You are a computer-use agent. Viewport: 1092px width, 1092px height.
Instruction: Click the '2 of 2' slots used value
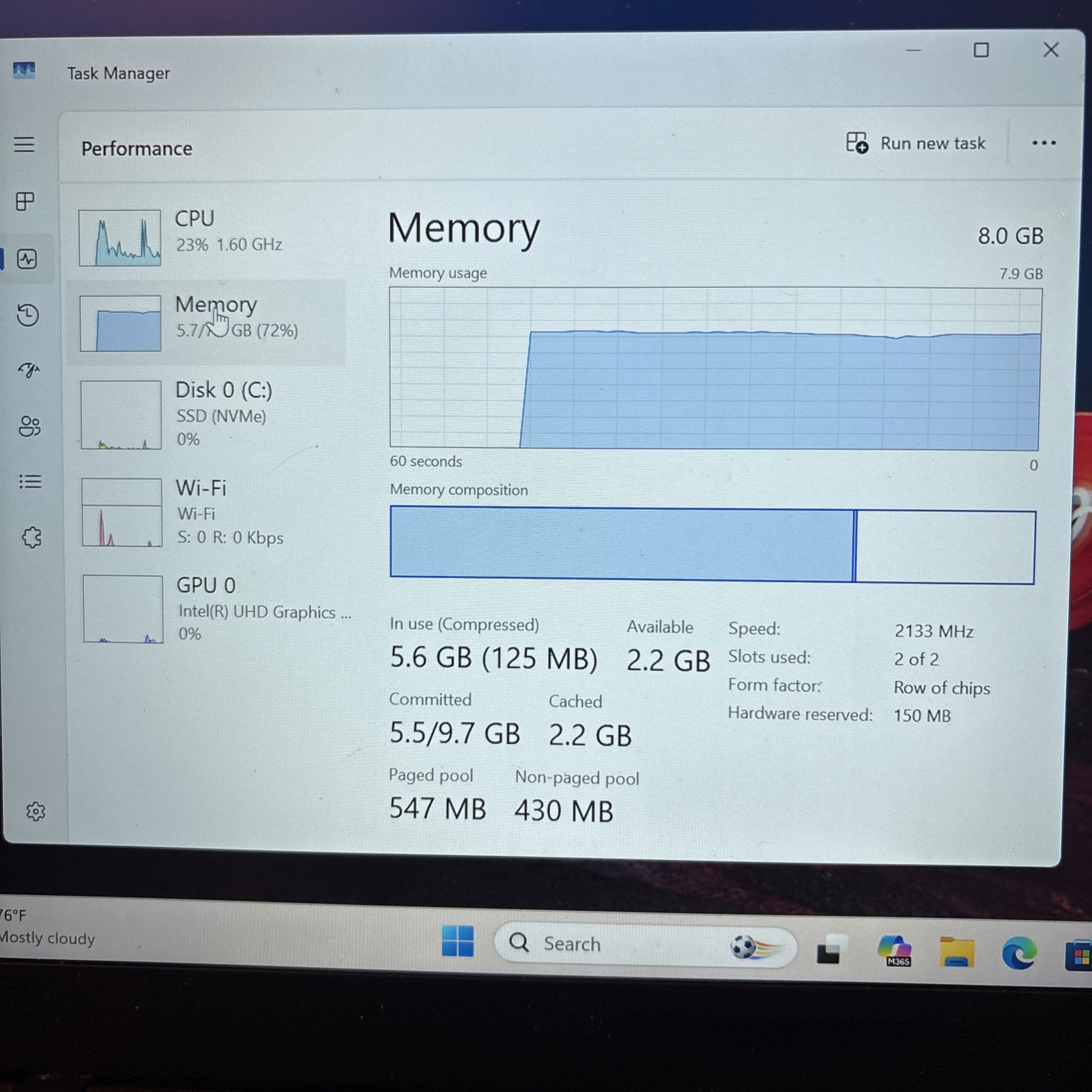[917, 659]
